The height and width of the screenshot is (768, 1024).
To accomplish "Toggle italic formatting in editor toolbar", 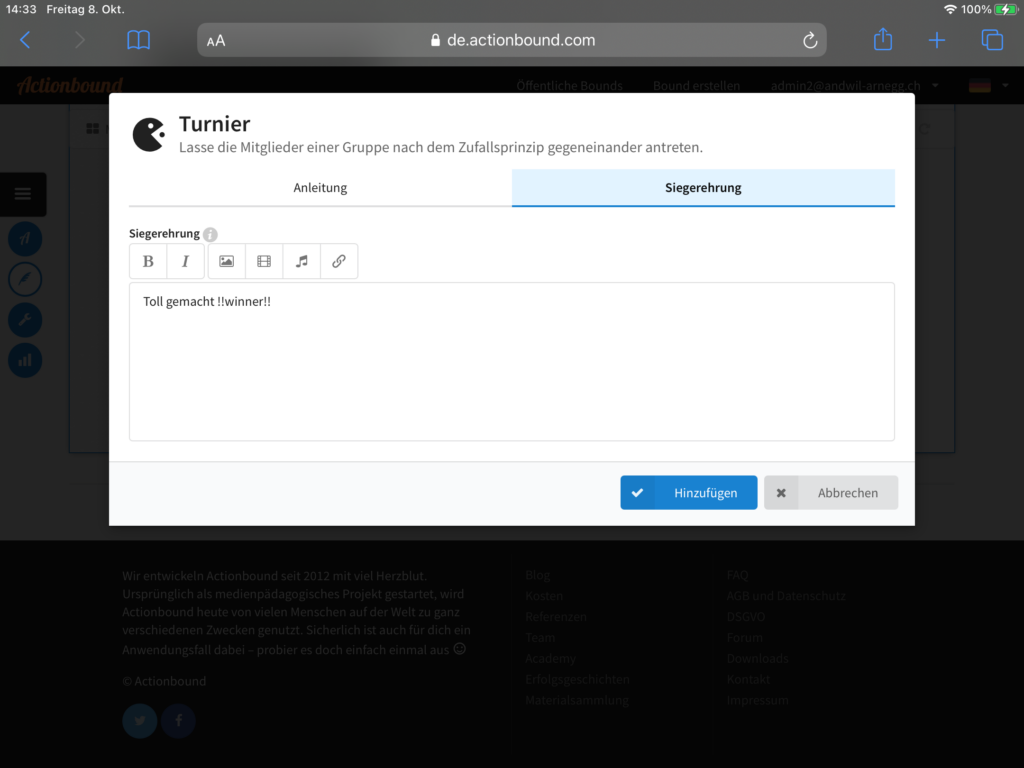I will pos(185,261).
